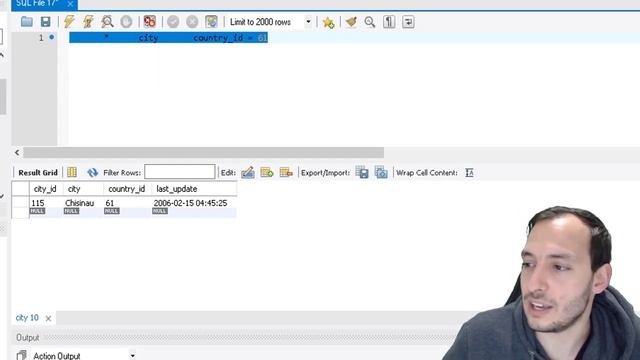The image size is (640, 360).
Task: Toggle stop-on-error red icon
Action: (150, 22)
